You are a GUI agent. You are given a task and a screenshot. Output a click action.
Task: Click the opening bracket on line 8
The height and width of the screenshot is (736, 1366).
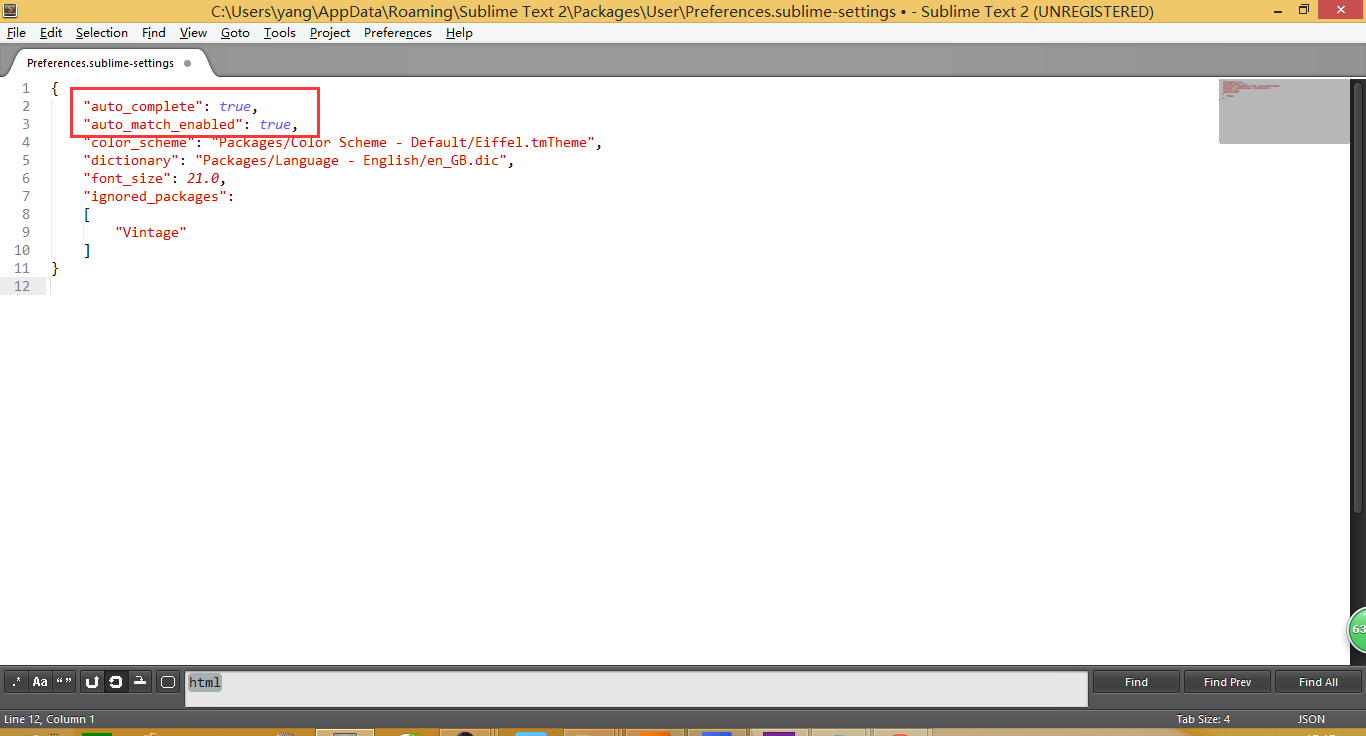tap(88, 214)
